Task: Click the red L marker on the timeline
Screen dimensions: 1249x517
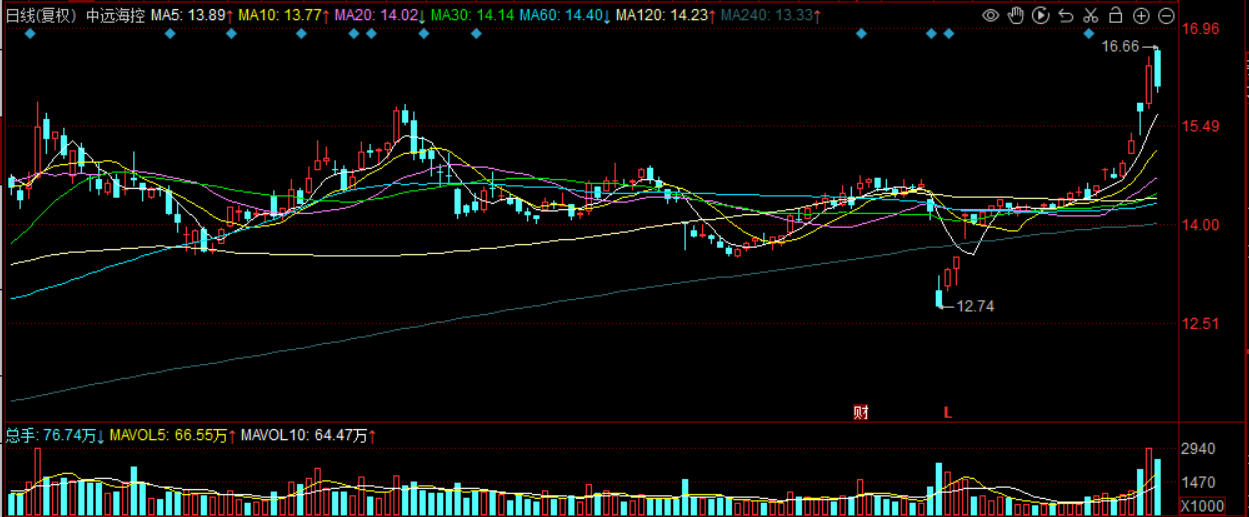Action: tap(947, 412)
